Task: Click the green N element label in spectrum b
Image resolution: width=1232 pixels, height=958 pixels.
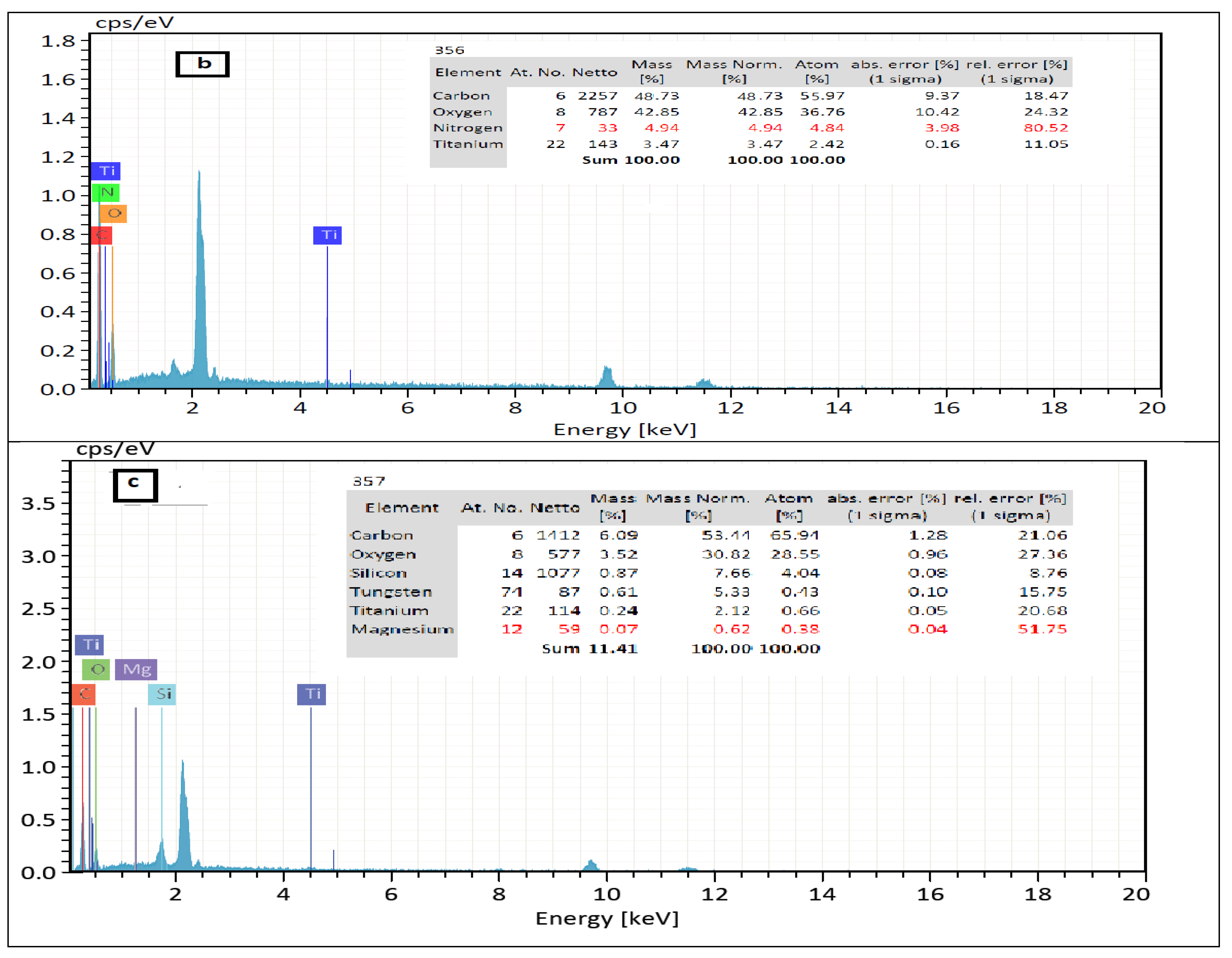Action: click(106, 192)
